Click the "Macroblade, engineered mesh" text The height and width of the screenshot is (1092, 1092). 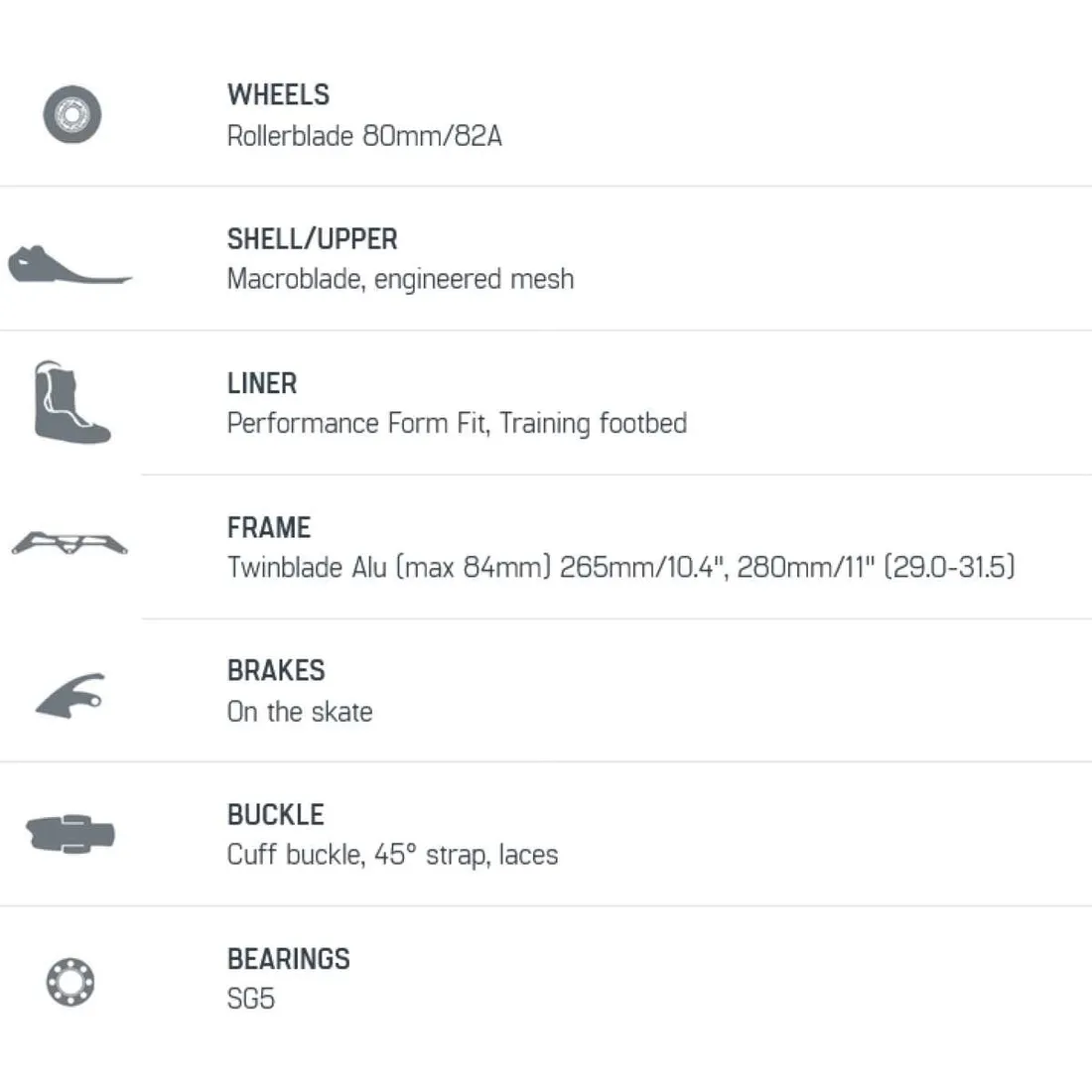(x=400, y=279)
